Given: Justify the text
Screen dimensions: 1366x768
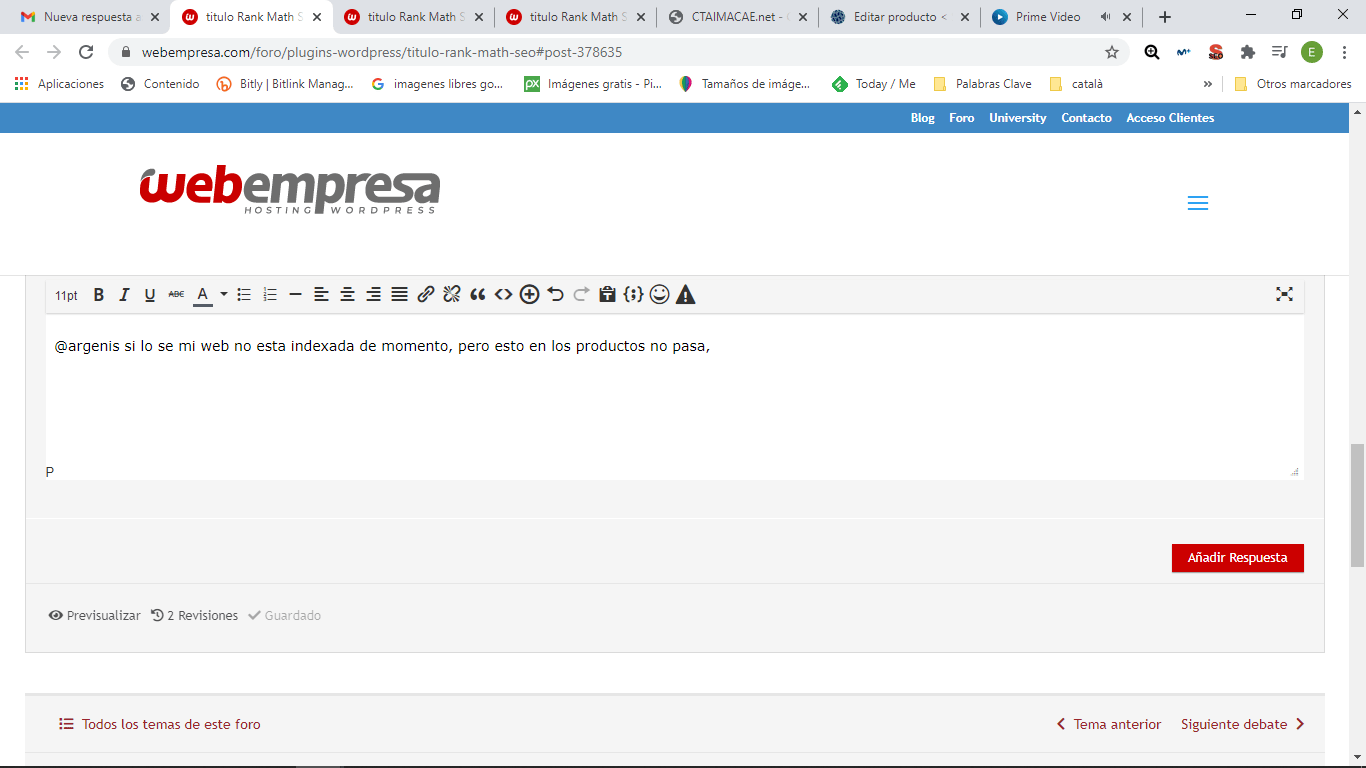Looking at the screenshot, I should [399, 294].
